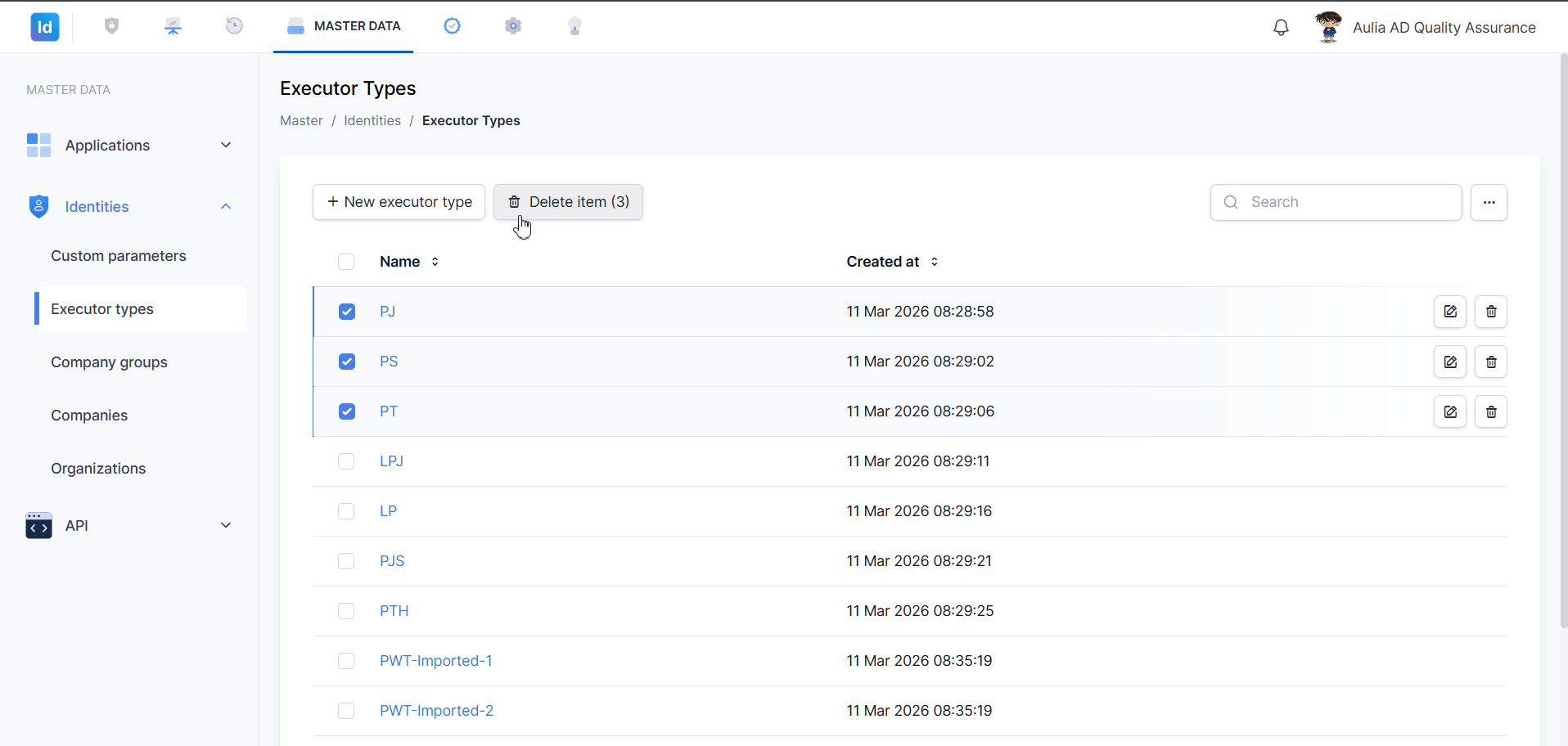Click the user avatar picture
Image resolution: width=1568 pixels, height=746 pixels.
[1328, 27]
